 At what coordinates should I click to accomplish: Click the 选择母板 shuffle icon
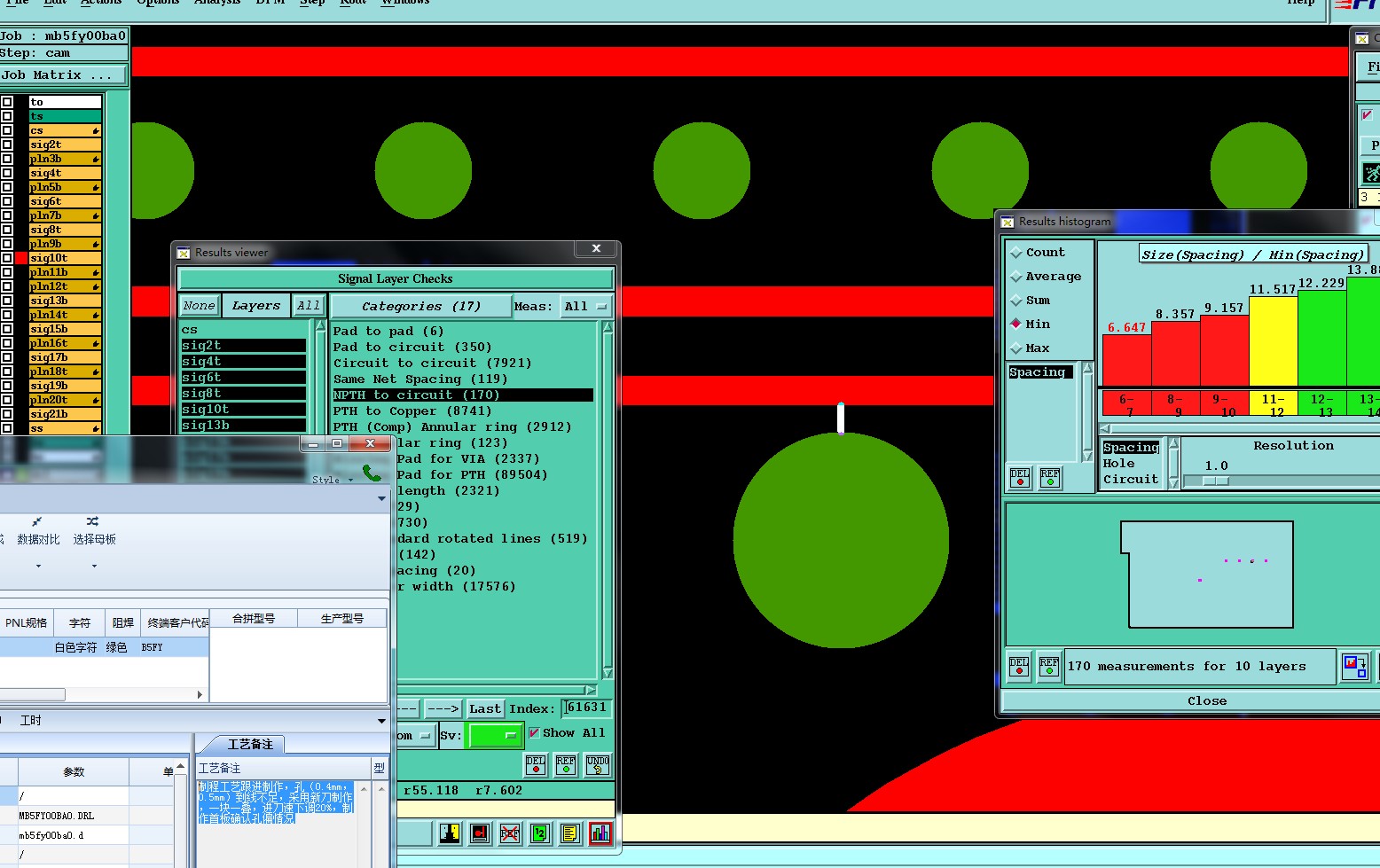coord(93,522)
